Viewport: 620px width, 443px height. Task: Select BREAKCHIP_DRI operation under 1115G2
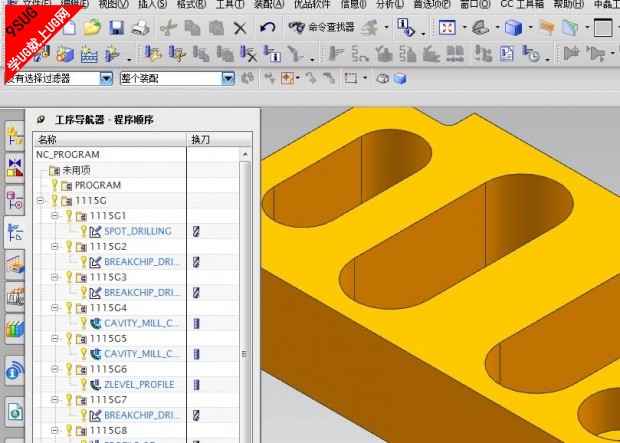142,262
